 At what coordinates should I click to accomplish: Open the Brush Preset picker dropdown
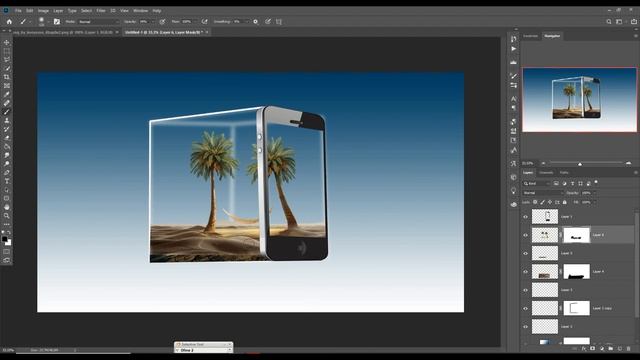[48, 22]
